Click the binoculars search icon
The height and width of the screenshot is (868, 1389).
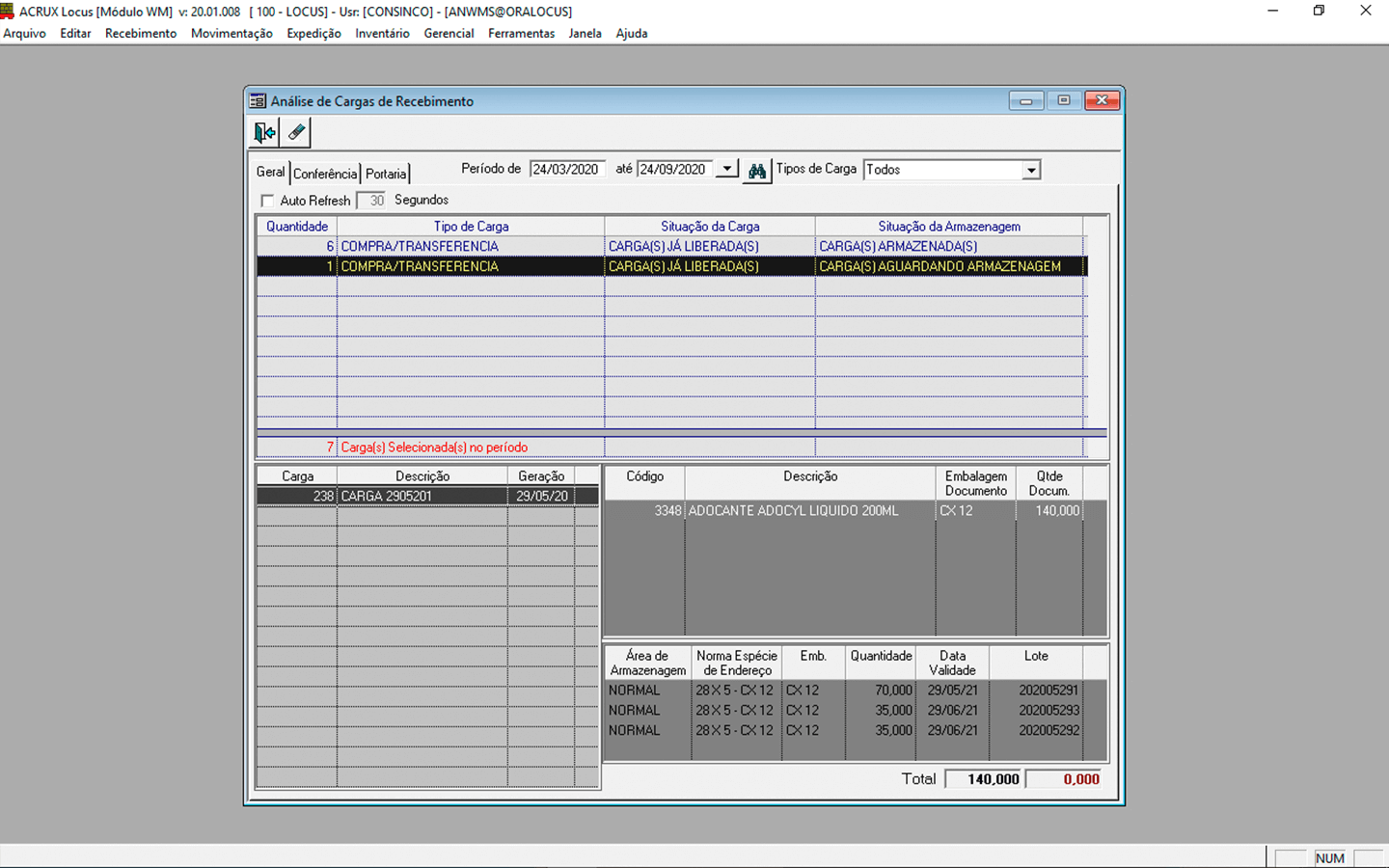pos(756,171)
